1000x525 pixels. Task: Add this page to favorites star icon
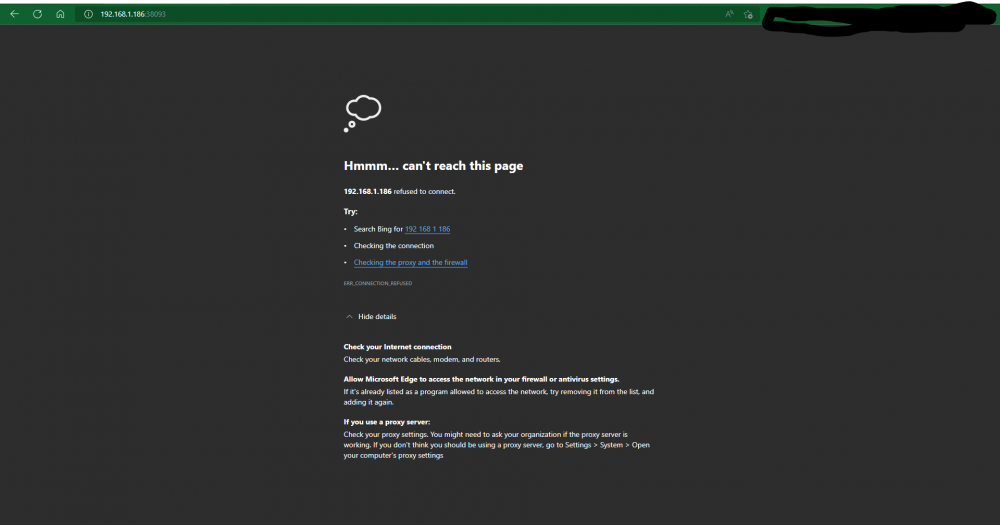click(x=748, y=14)
